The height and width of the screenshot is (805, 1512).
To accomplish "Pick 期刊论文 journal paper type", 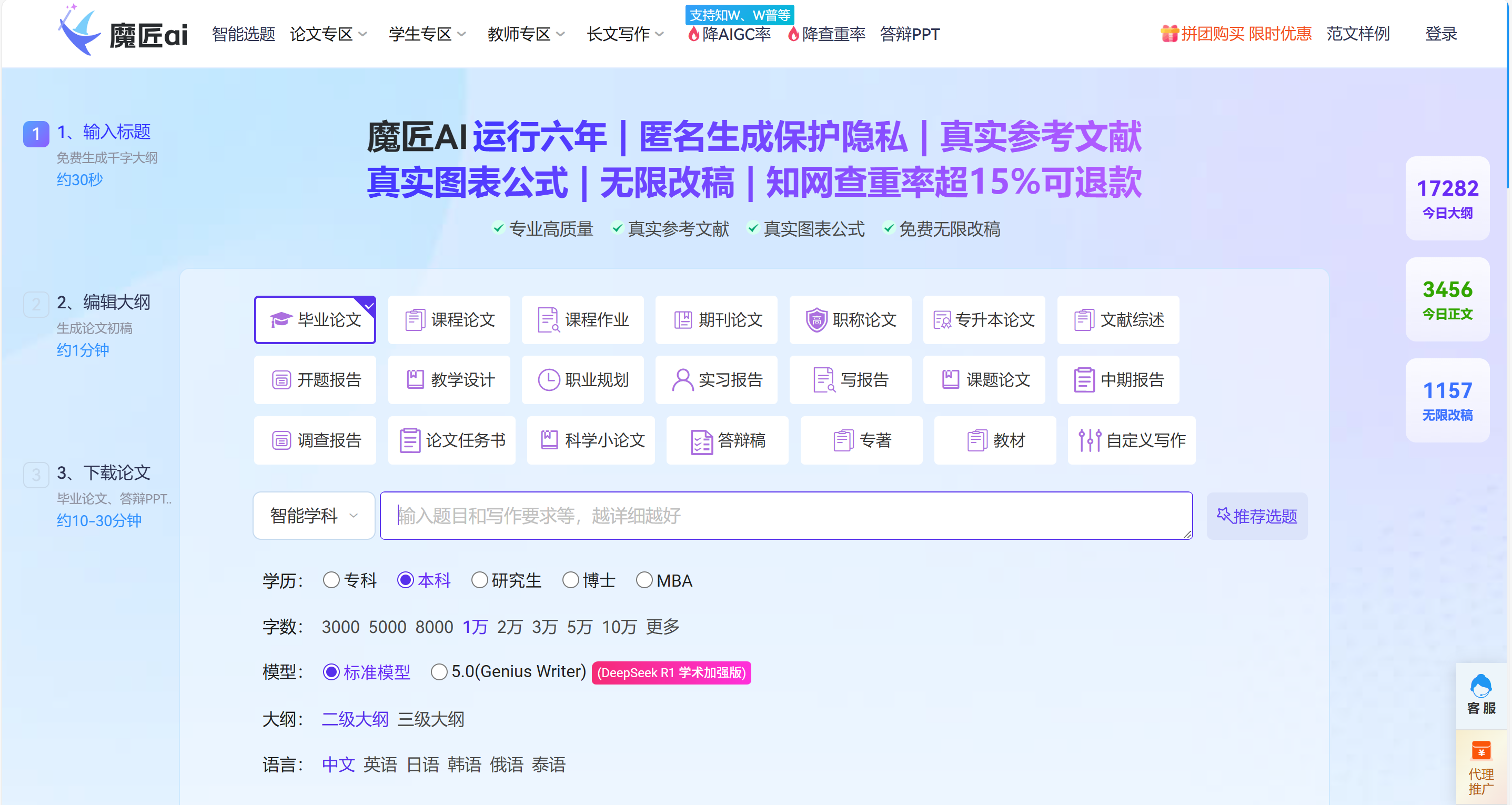I will coord(717,320).
